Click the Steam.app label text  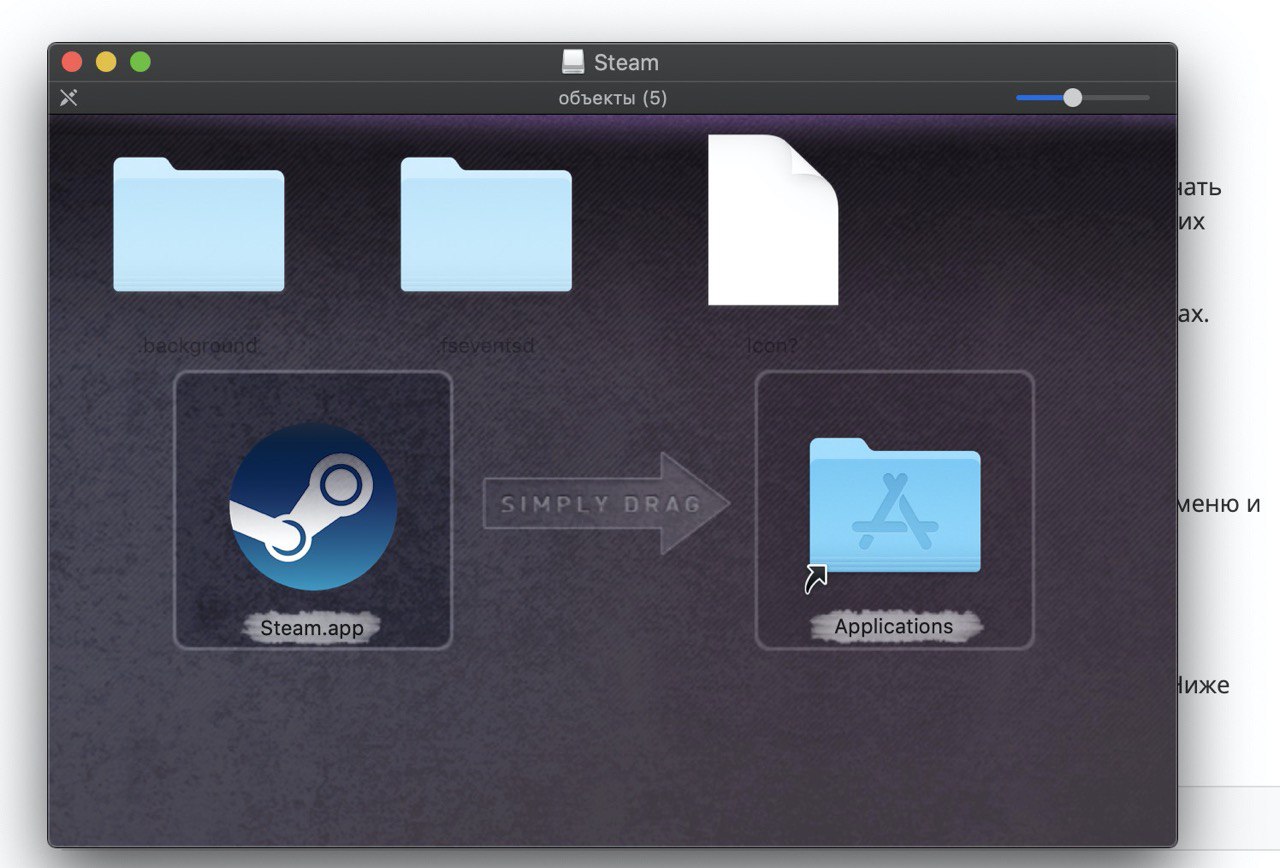tap(313, 628)
